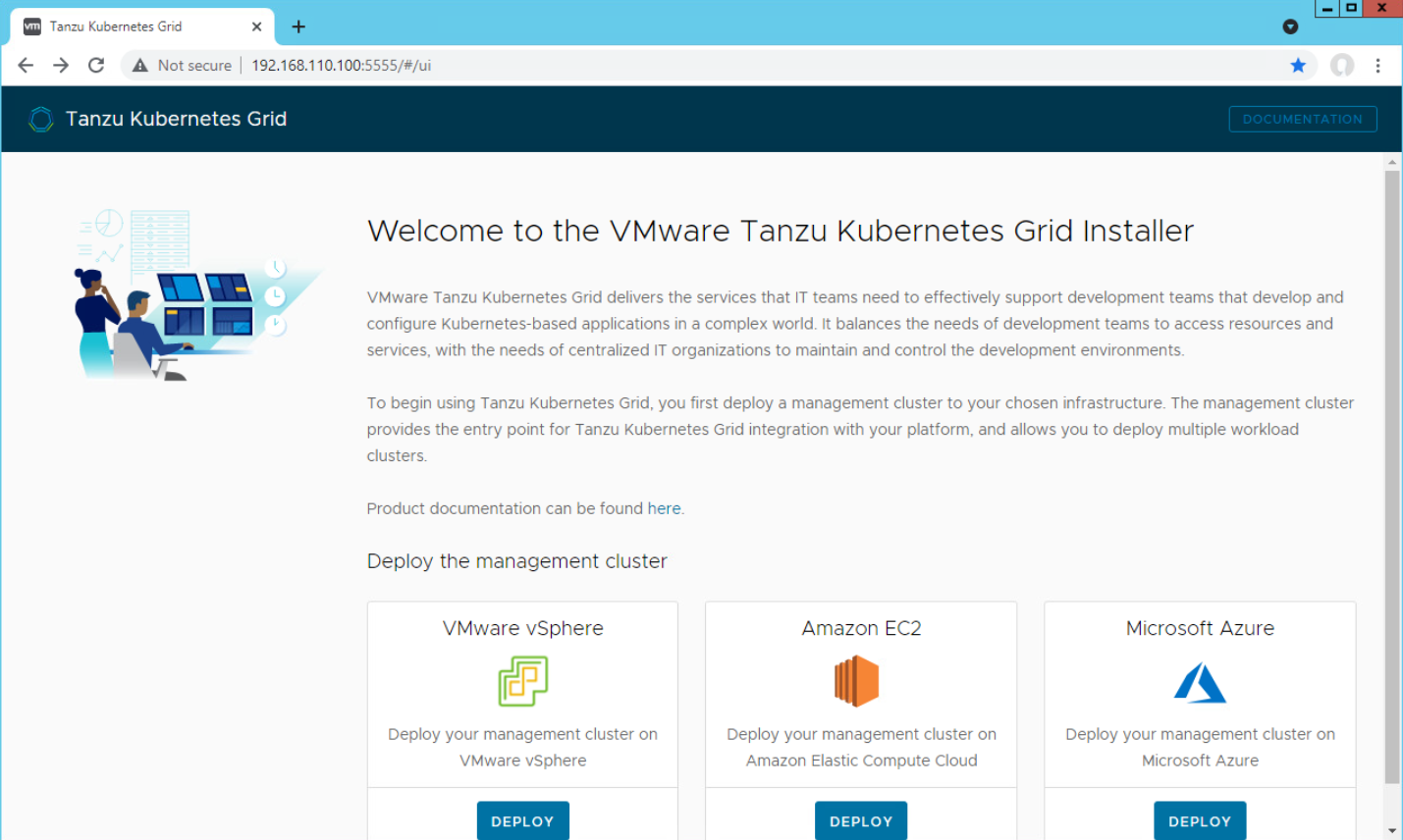Open the Chrome profile avatar icon
The height and width of the screenshot is (840, 1403).
pyautogui.click(x=1341, y=66)
